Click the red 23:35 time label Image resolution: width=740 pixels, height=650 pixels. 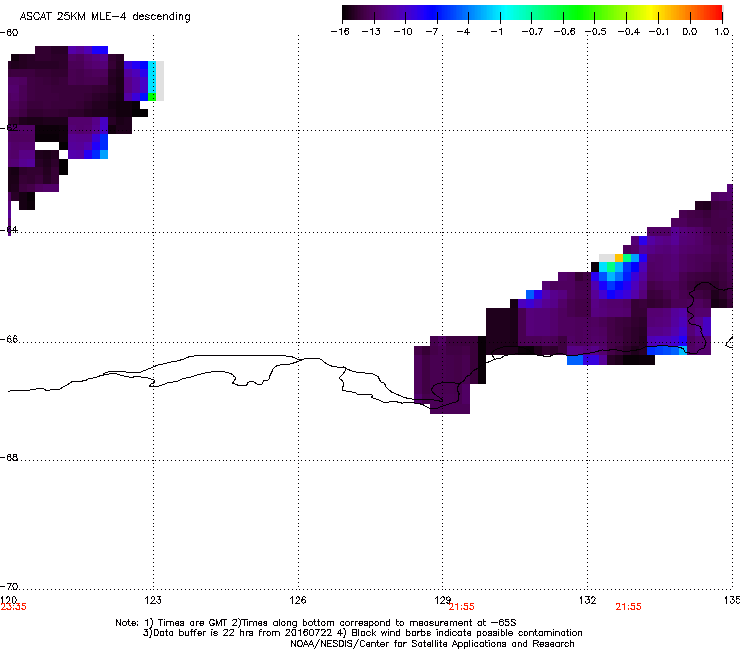point(14,607)
